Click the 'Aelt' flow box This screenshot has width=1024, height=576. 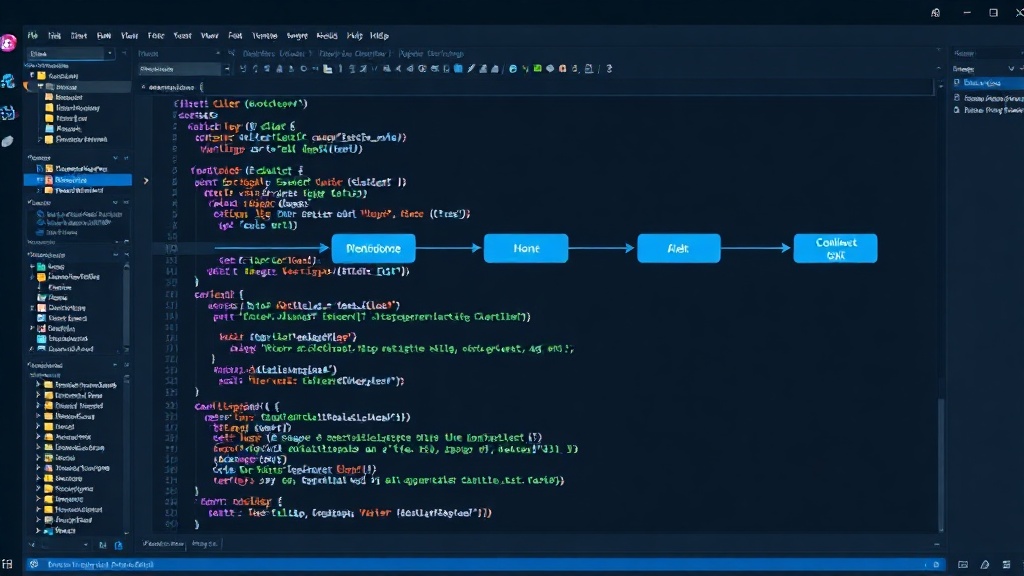[x=679, y=248]
